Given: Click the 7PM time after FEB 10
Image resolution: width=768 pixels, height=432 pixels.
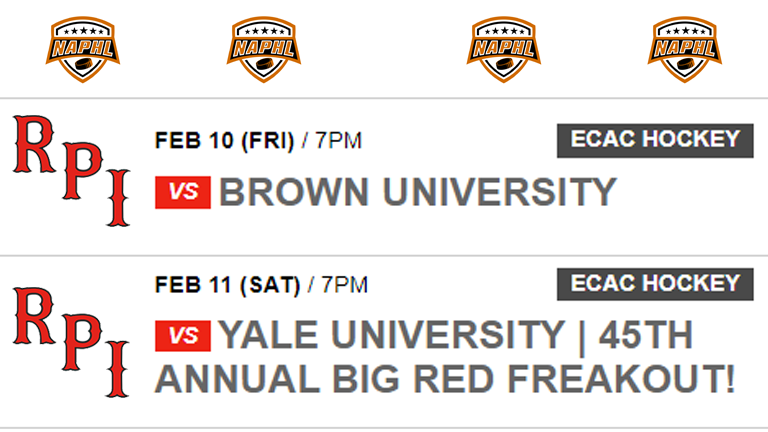Looking at the screenshot, I should tap(338, 141).
